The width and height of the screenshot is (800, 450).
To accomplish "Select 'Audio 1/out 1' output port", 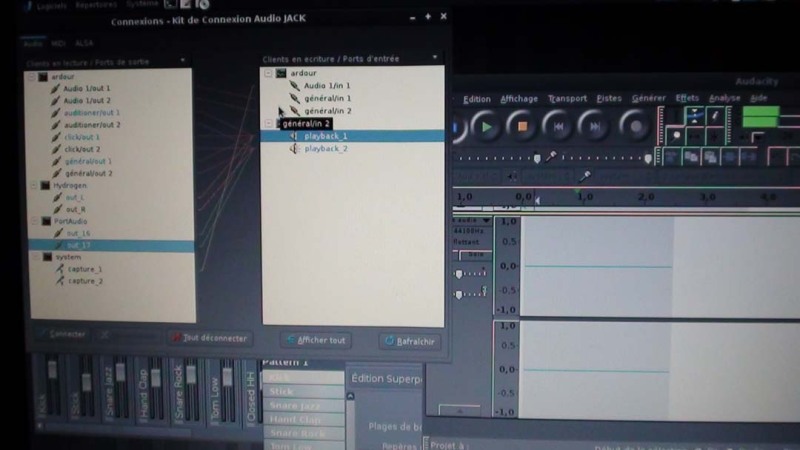I will [x=87, y=88].
